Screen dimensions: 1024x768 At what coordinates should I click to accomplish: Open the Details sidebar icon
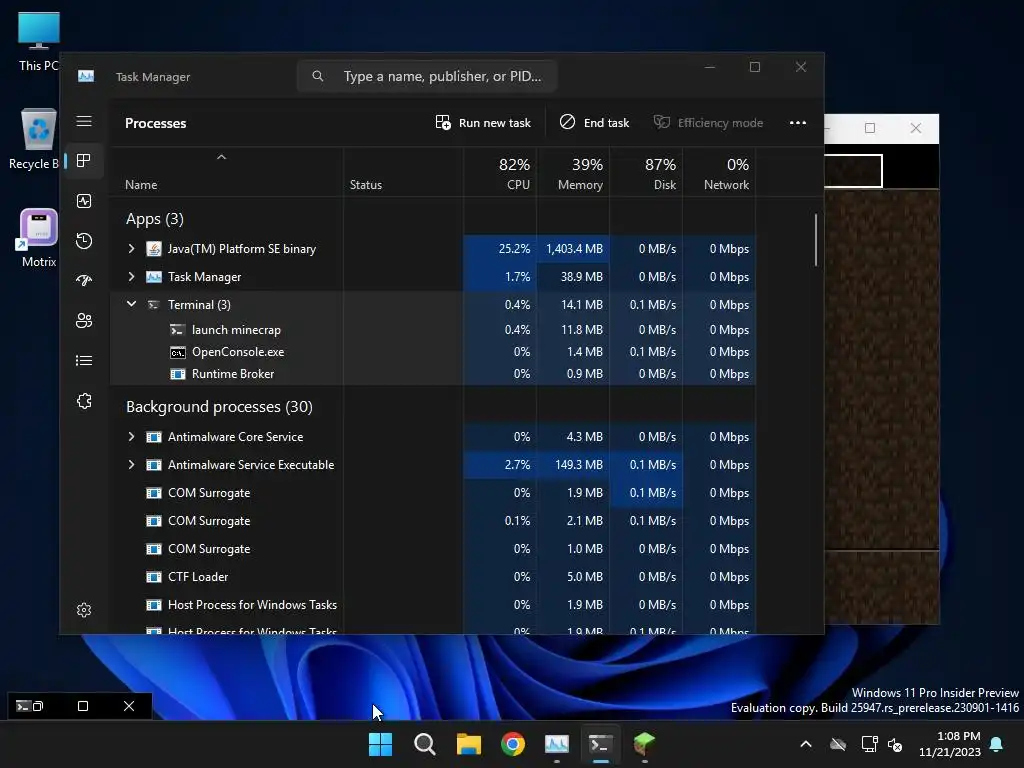[x=84, y=360]
